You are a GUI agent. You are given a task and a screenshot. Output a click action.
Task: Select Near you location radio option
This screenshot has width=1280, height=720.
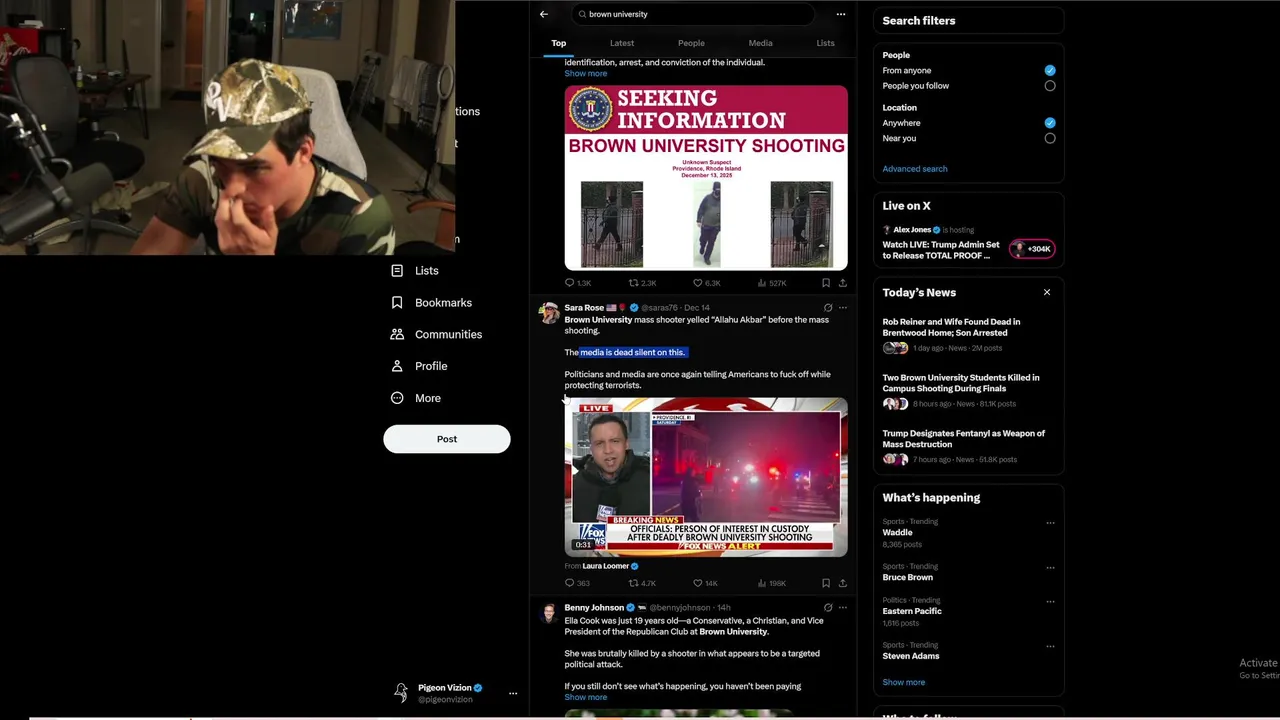(x=1050, y=138)
